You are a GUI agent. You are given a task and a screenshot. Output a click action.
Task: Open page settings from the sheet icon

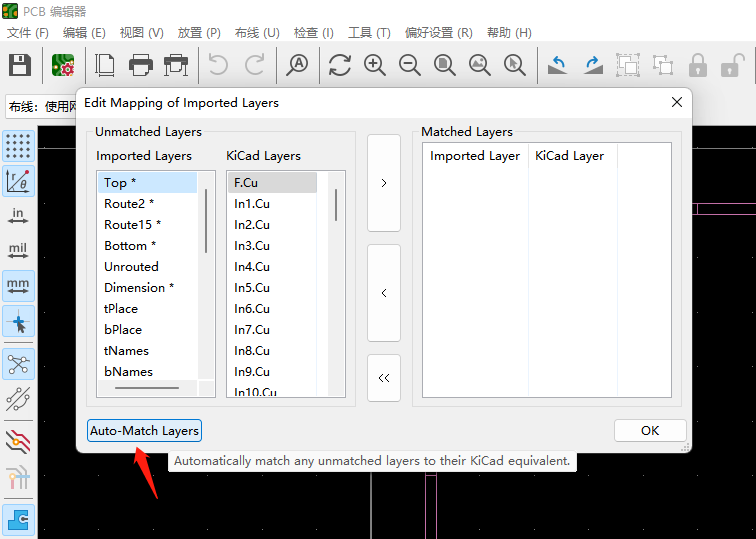(x=105, y=65)
